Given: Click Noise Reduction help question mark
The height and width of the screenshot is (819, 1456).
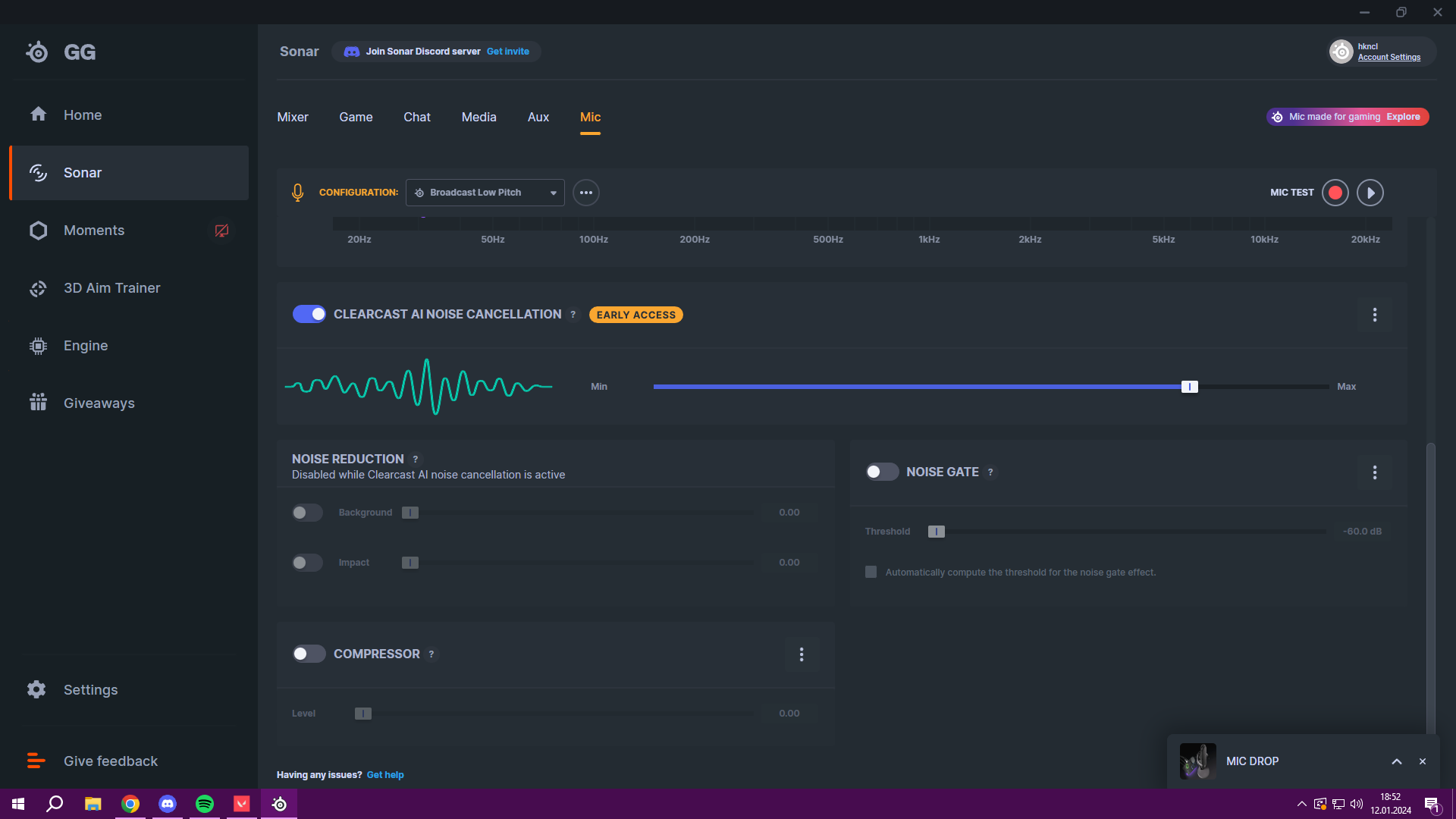Looking at the screenshot, I should click(415, 460).
